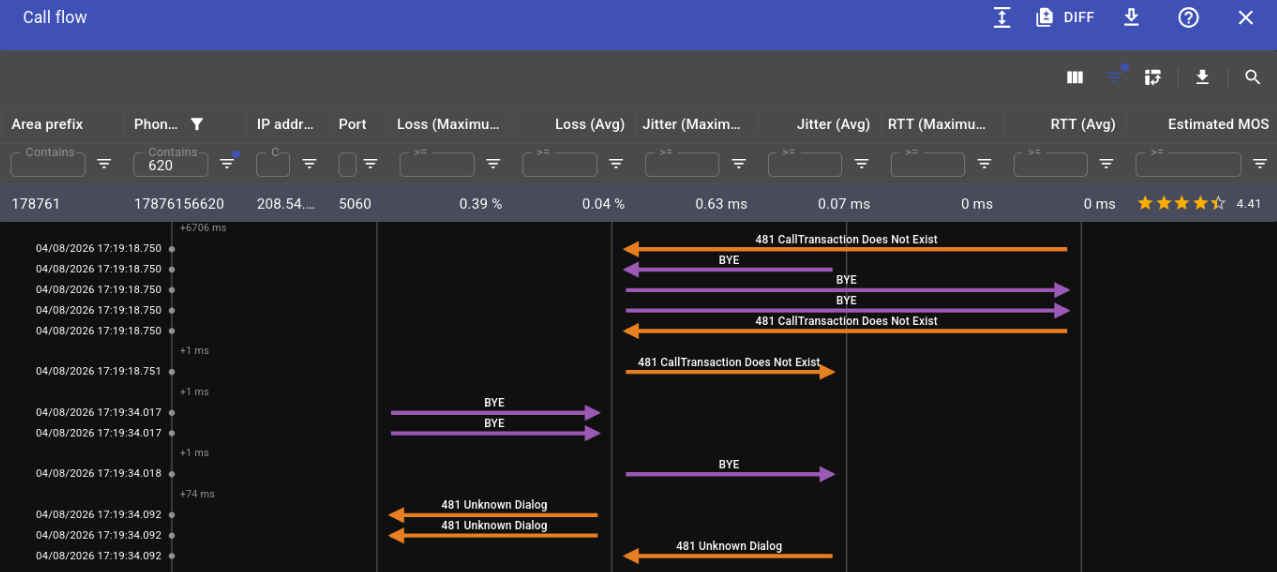Open filter mode menu for Port
Screen dimensions: 1277x572
pyautogui.click(x=370, y=164)
